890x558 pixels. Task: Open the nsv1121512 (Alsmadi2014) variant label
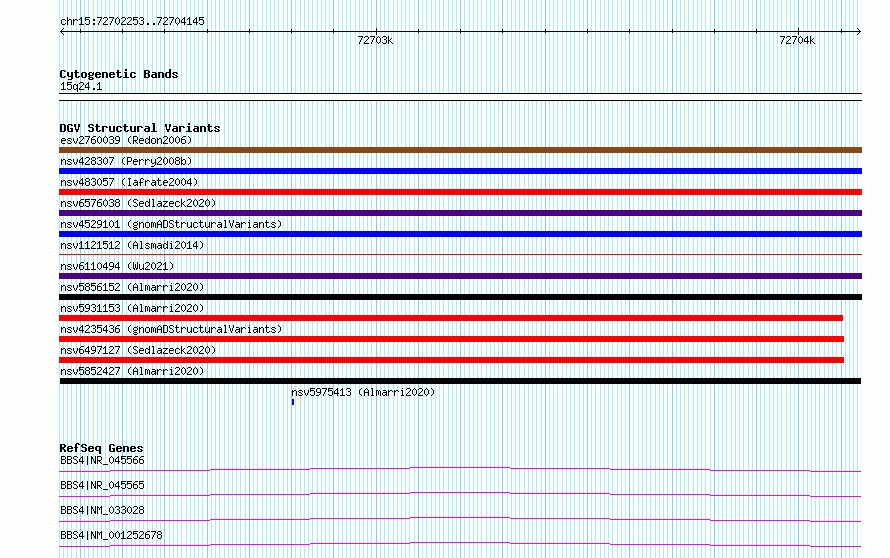pyautogui.click(x=132, y=245)
